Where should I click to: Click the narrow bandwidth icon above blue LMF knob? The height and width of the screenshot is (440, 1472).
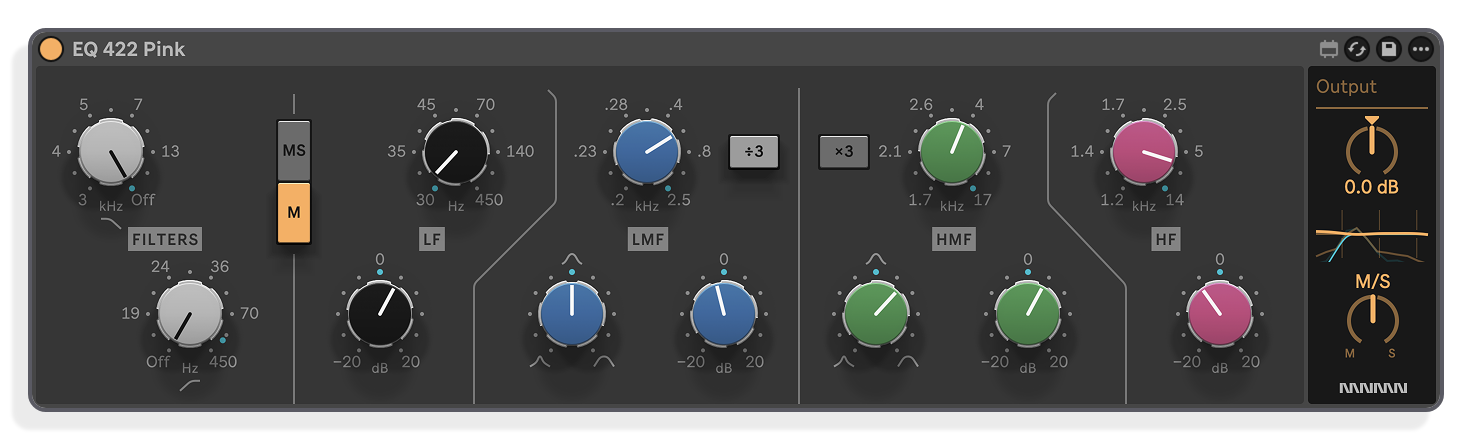click(571, 258)
